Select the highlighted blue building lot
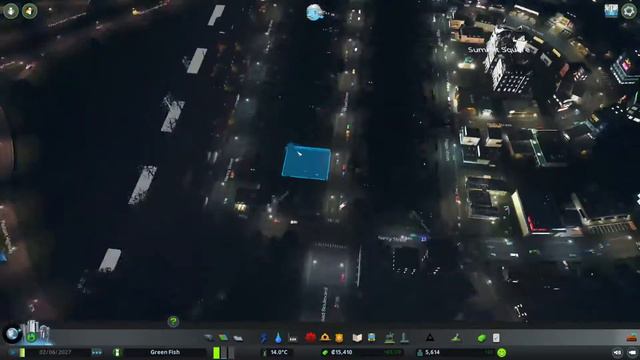Image resolution: width=640 pixels, height=360 pixels. tap(306, 162)
